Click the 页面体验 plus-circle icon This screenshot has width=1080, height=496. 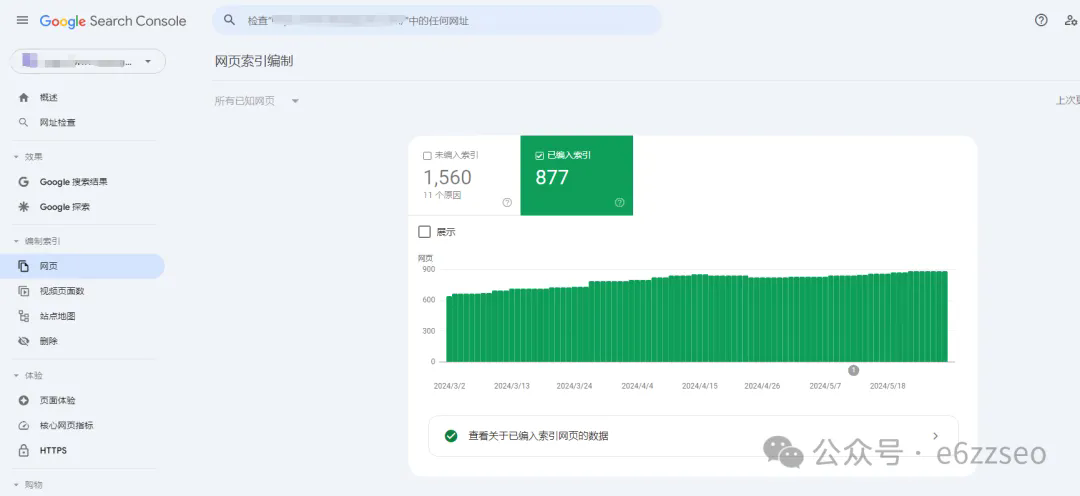[23, 400]
